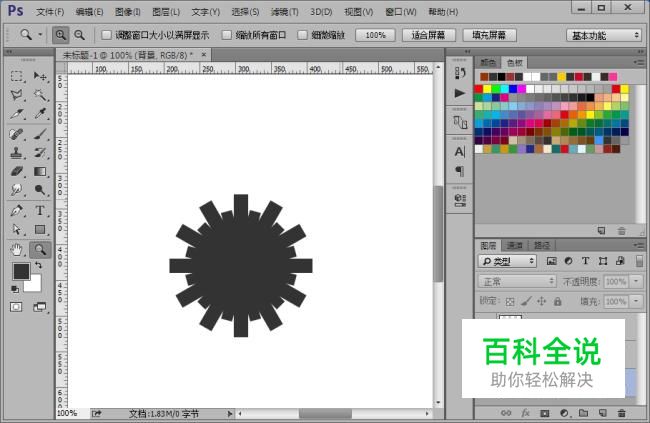Enable 调整窗口大小以满屏显示 checkbox
Image resolution: width=650 pixels, height=423 pixels.
(x=106, y=35)
